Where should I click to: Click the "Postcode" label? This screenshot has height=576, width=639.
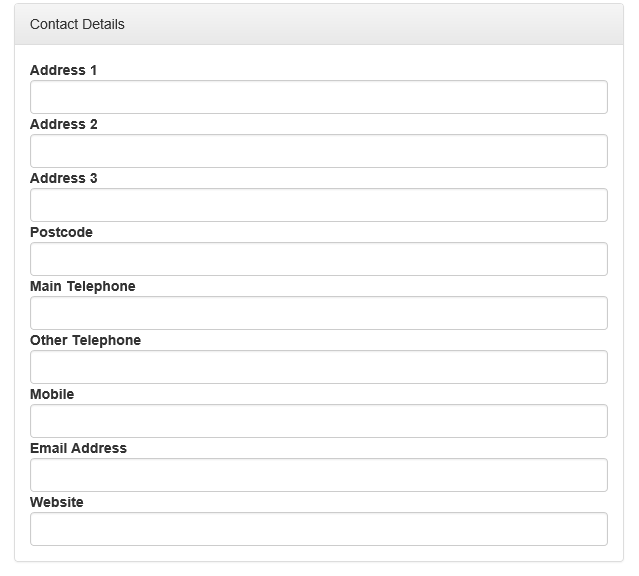61,232
